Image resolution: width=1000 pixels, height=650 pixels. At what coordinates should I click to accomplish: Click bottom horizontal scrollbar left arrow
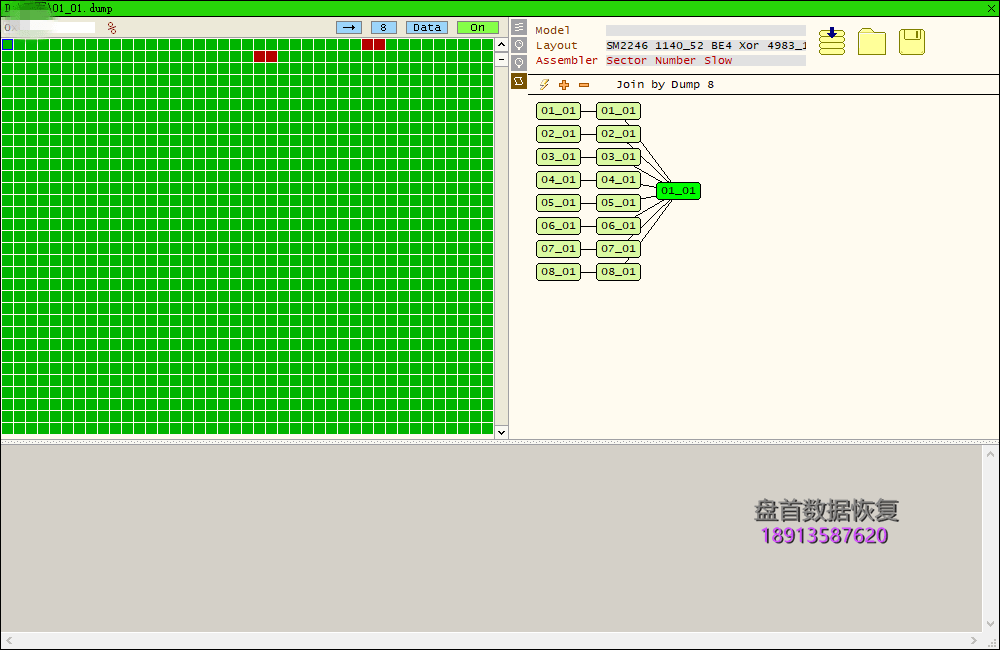point(9,640)
